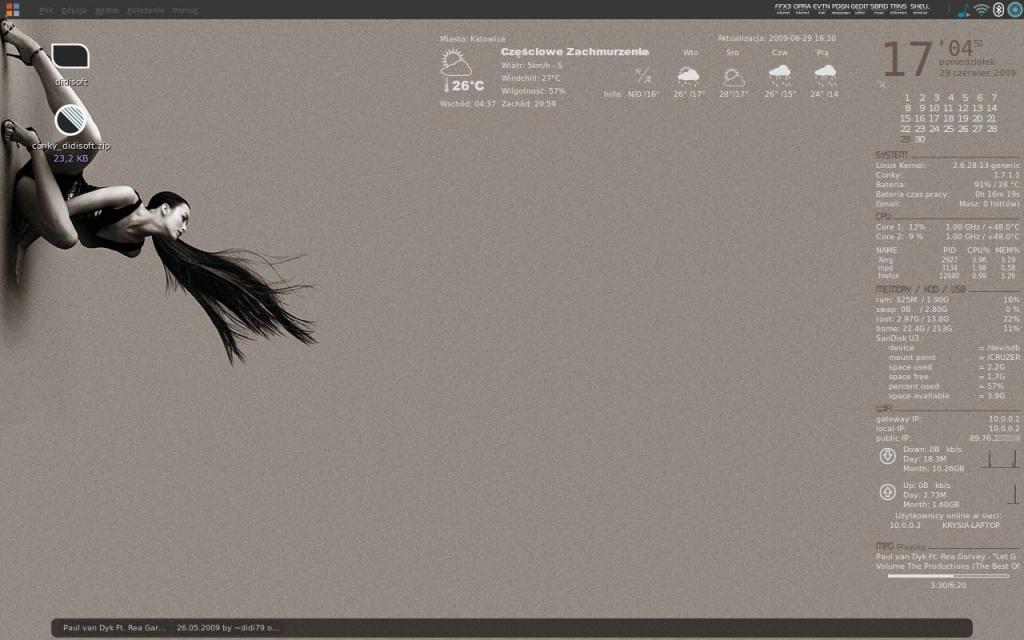Launch the OPRA browser launcher
The image size is (1024, 640).
click(x=802, y=8)
